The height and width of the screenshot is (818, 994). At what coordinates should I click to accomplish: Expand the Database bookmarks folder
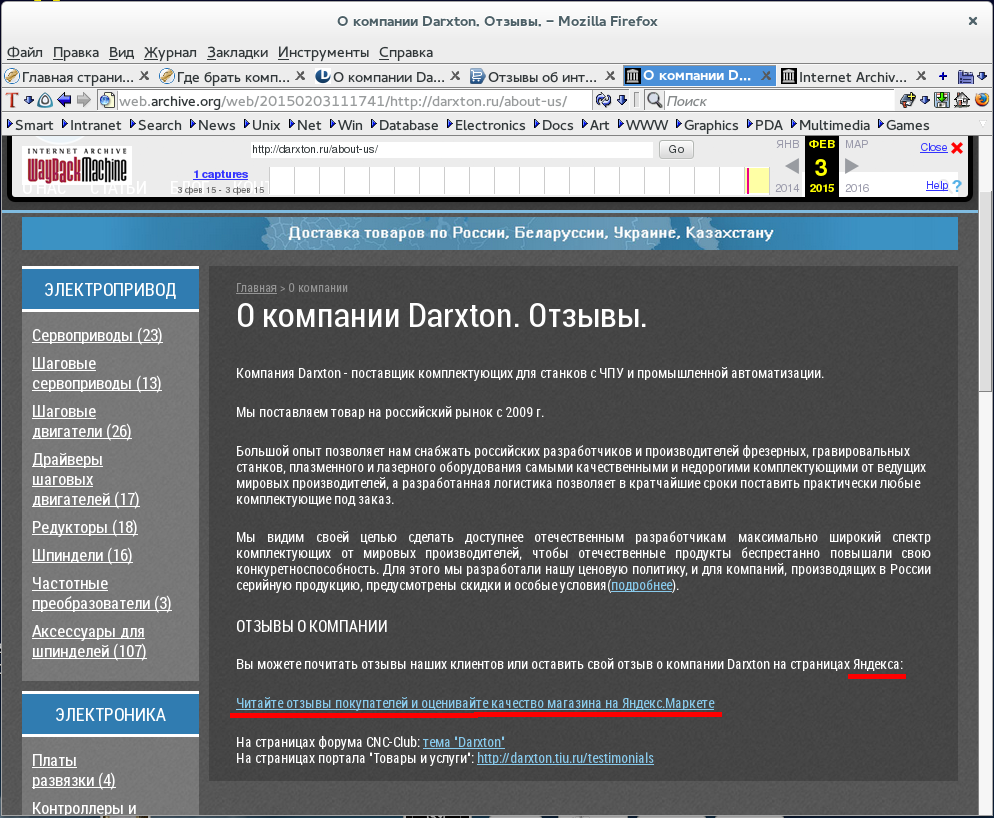point(404,125)
